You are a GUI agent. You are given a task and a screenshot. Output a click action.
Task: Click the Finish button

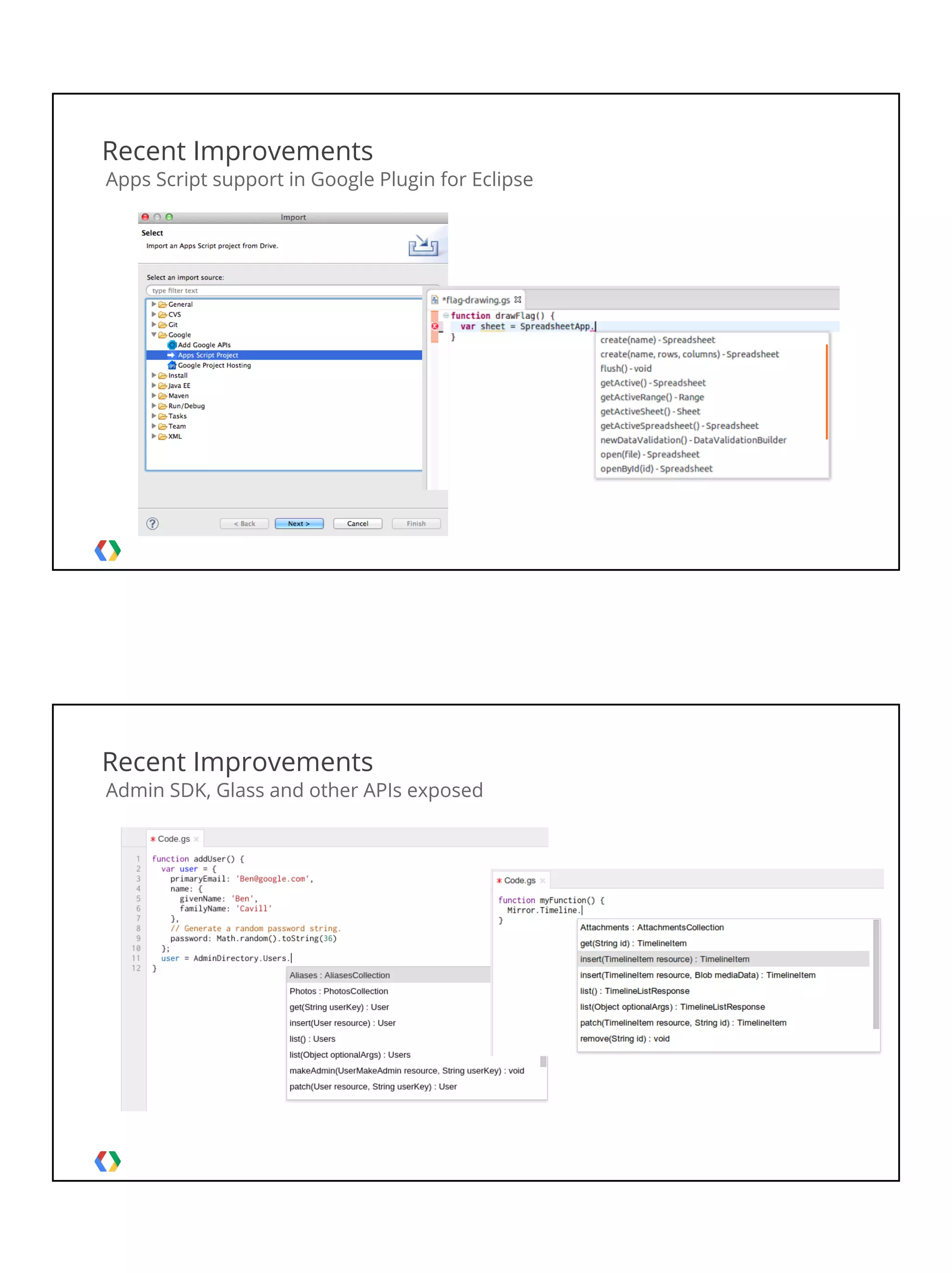tap(416, 523)
